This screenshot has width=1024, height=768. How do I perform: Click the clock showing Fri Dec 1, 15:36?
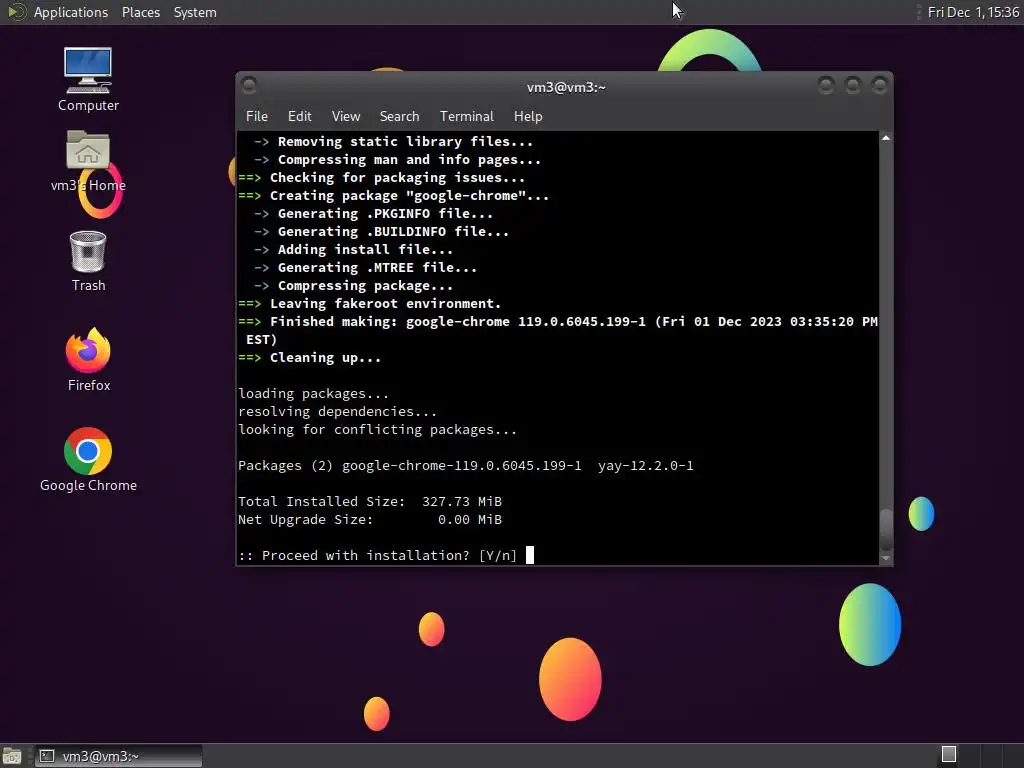973,12
